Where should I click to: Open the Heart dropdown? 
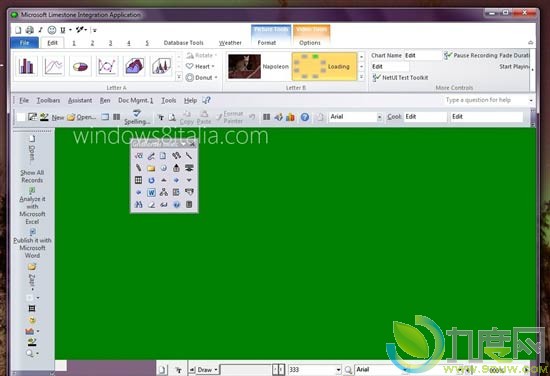[x=200, y=66]
